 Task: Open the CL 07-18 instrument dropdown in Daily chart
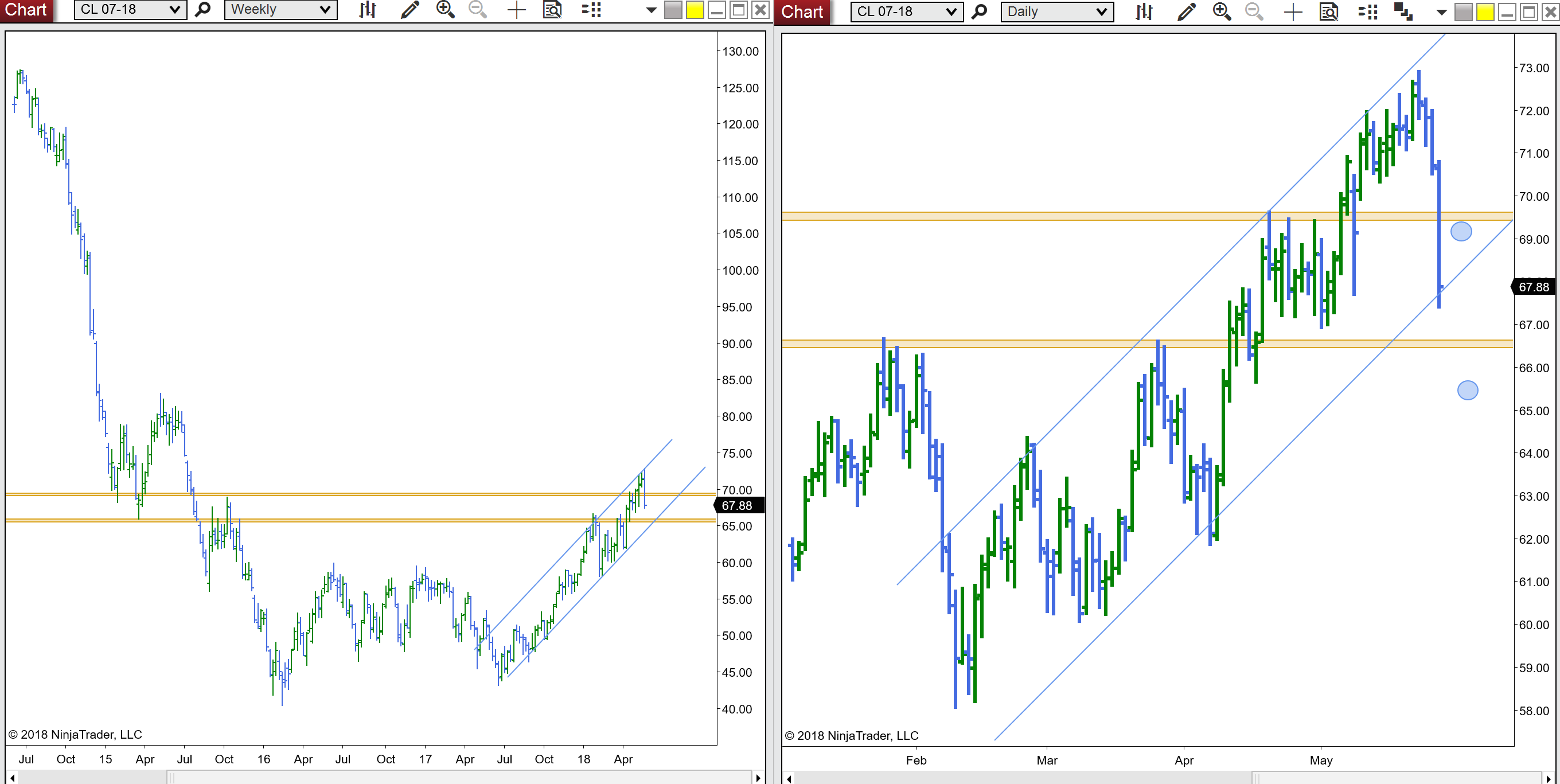907,11
